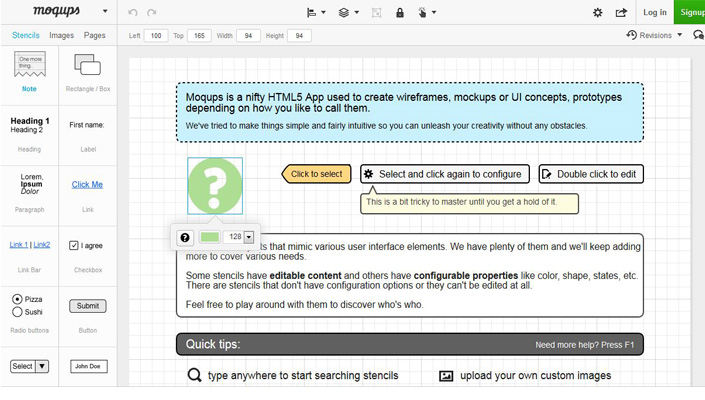
Task: Expand the Revisions dropdown arrow
Action: [x=680, y=35]
